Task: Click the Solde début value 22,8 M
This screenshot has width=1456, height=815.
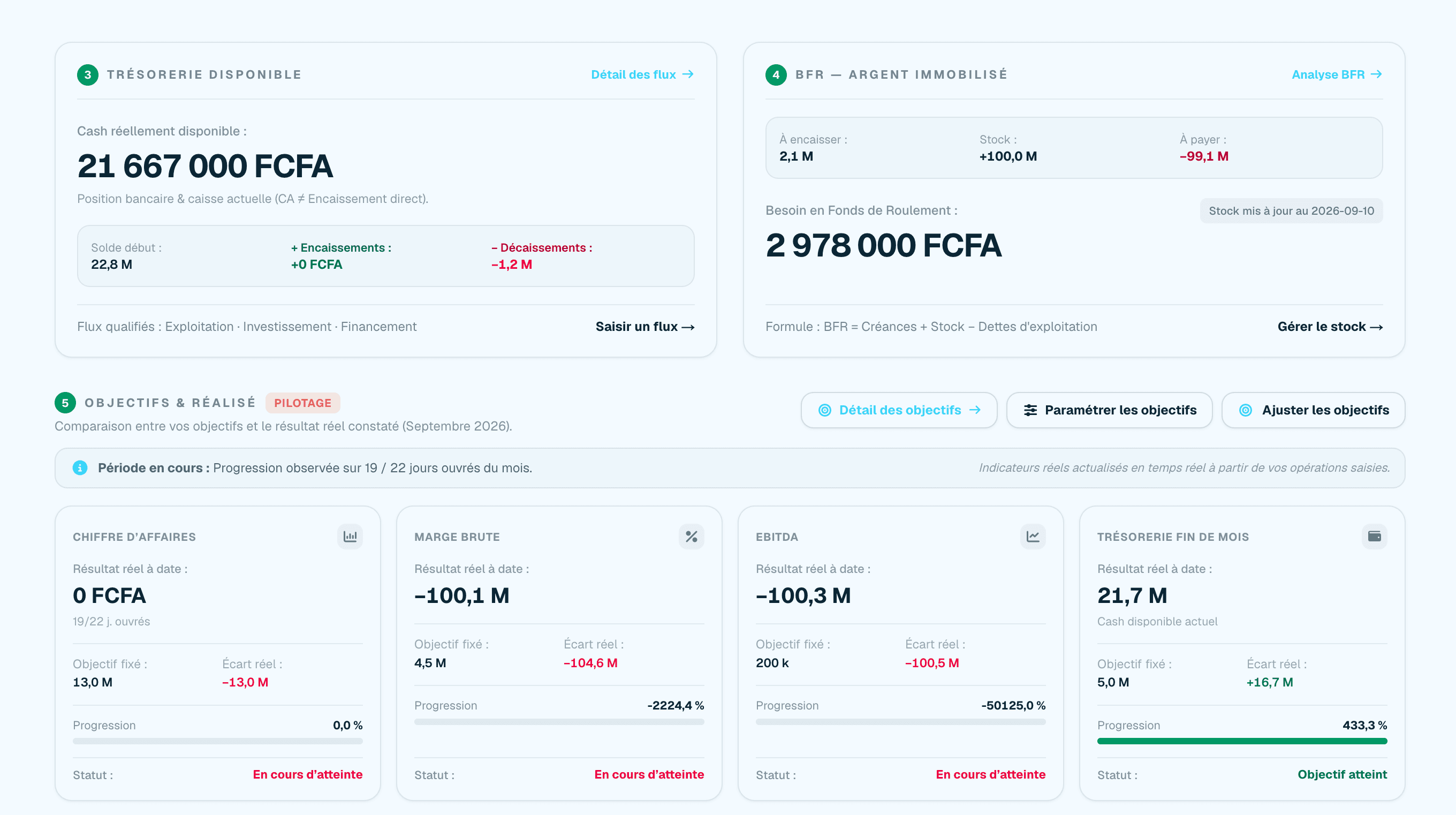Action: 111,264
